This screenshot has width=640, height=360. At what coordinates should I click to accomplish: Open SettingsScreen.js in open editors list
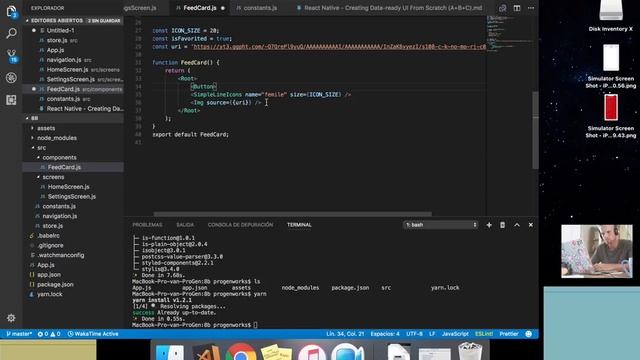pos(71,80)
